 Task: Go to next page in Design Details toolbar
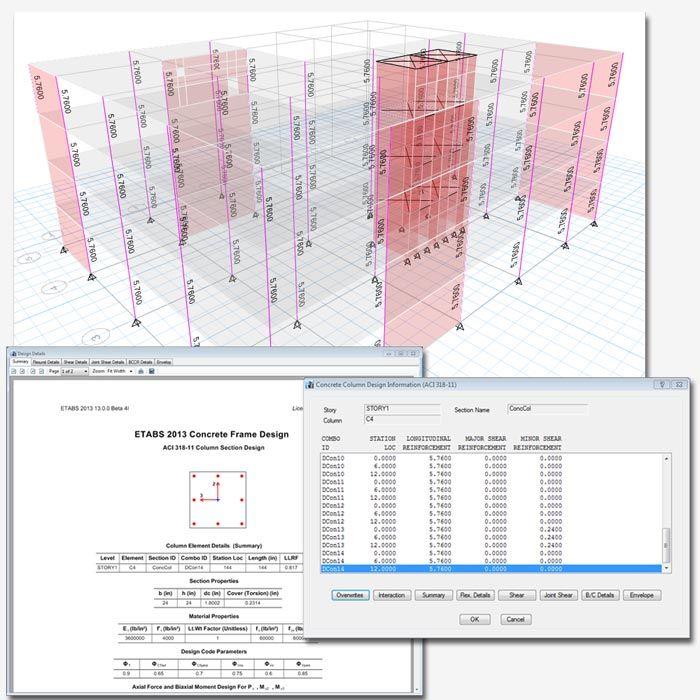[x=33, y=371]
